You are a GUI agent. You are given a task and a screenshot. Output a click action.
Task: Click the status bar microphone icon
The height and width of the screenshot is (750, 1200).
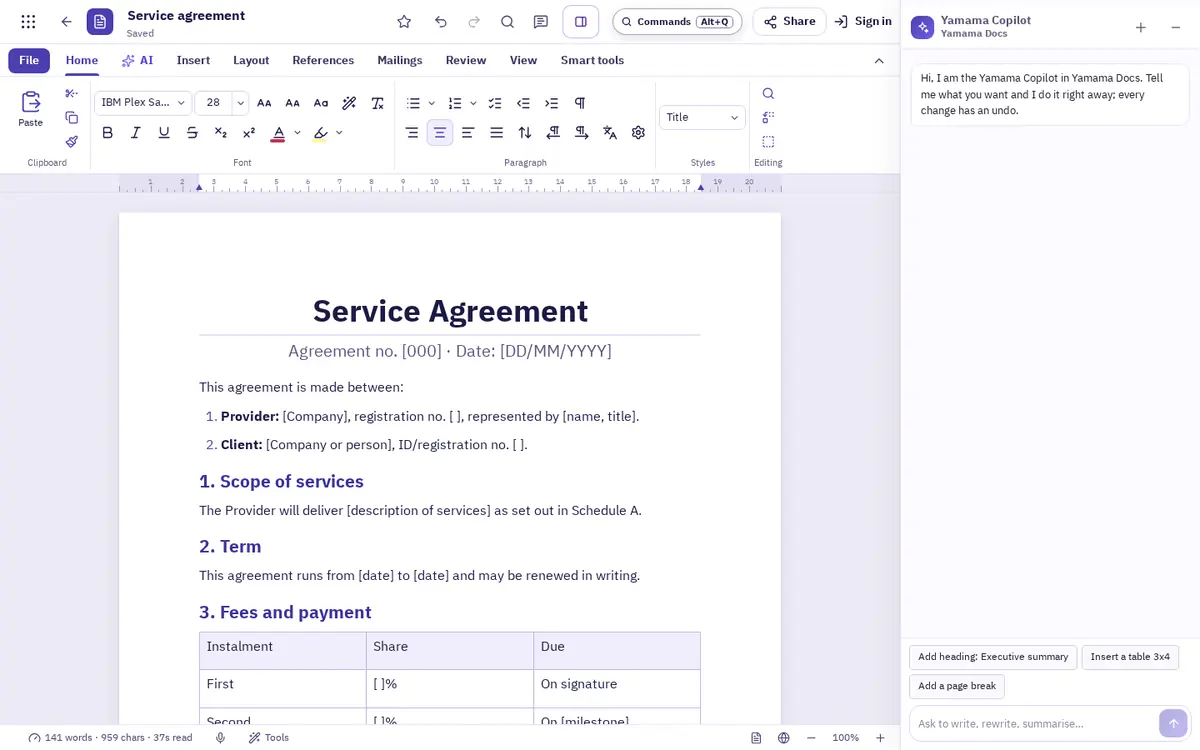[x=220, y=738]
